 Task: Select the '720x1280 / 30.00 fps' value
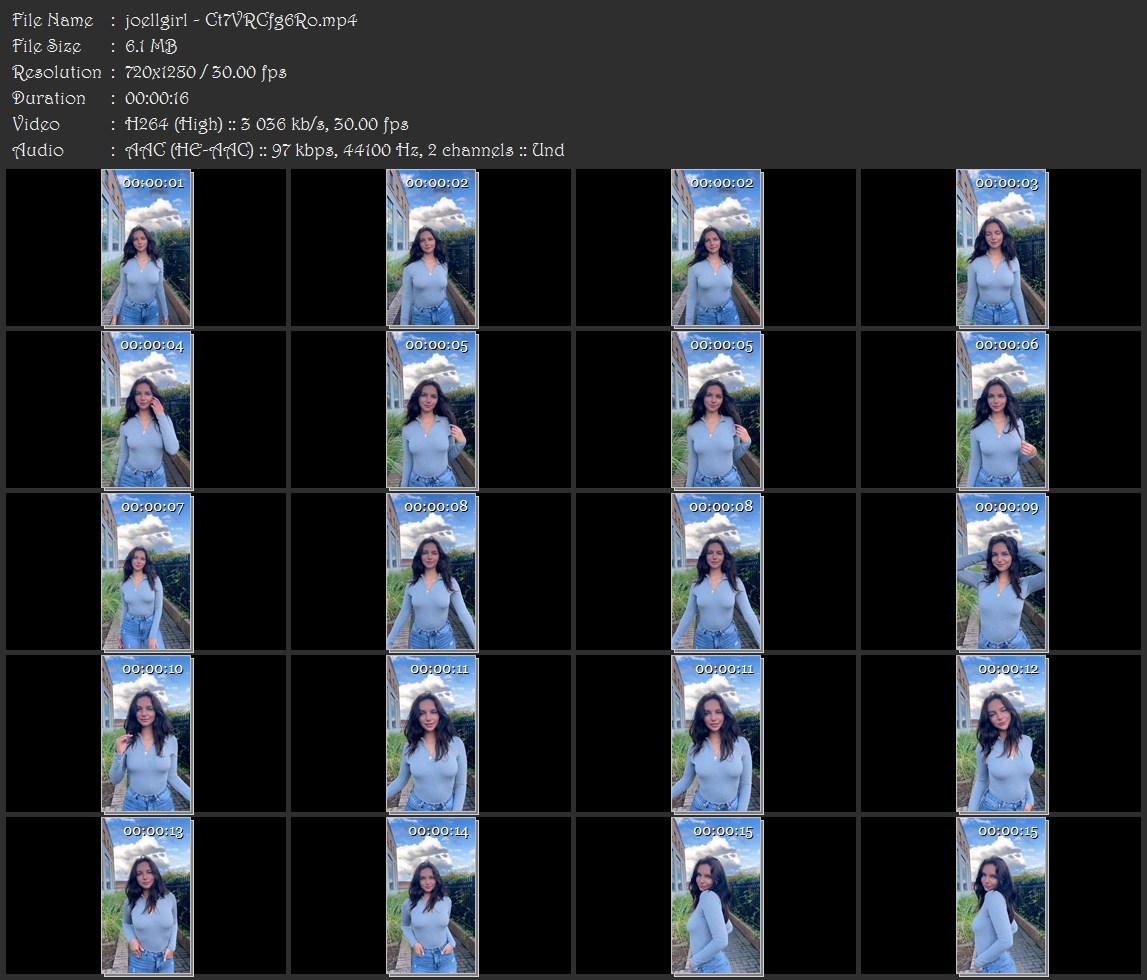click(206, 72)
